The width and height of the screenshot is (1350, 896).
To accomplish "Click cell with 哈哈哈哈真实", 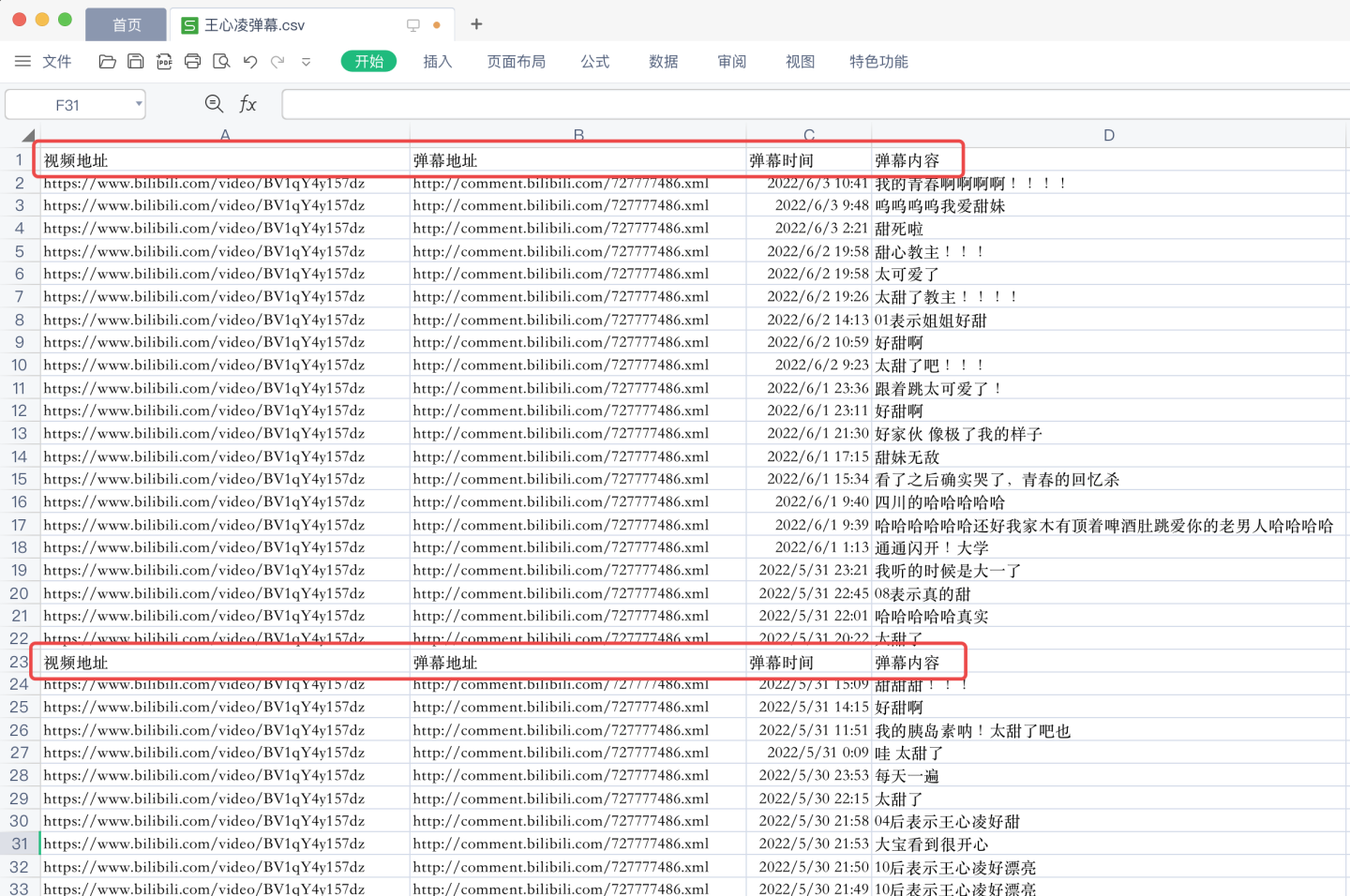I will (1109, 616).
